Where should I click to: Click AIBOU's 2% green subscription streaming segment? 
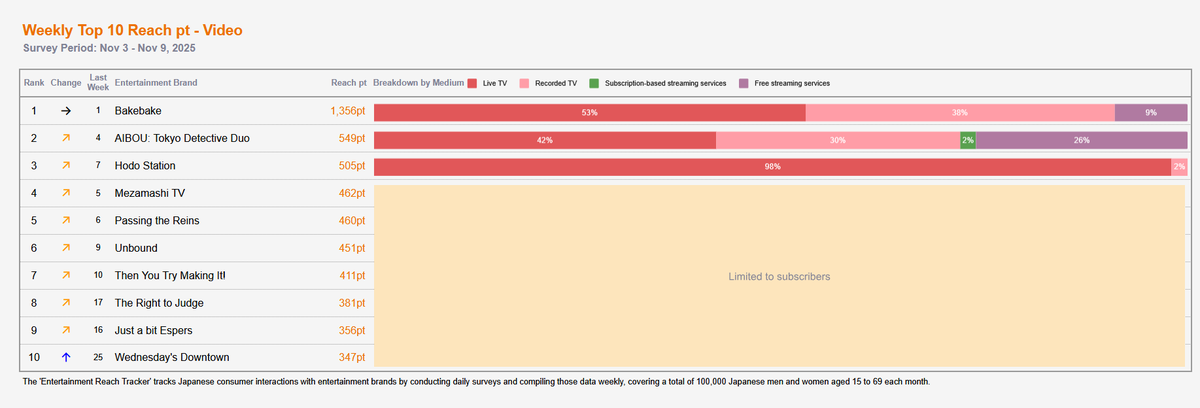tap(968, 140)
